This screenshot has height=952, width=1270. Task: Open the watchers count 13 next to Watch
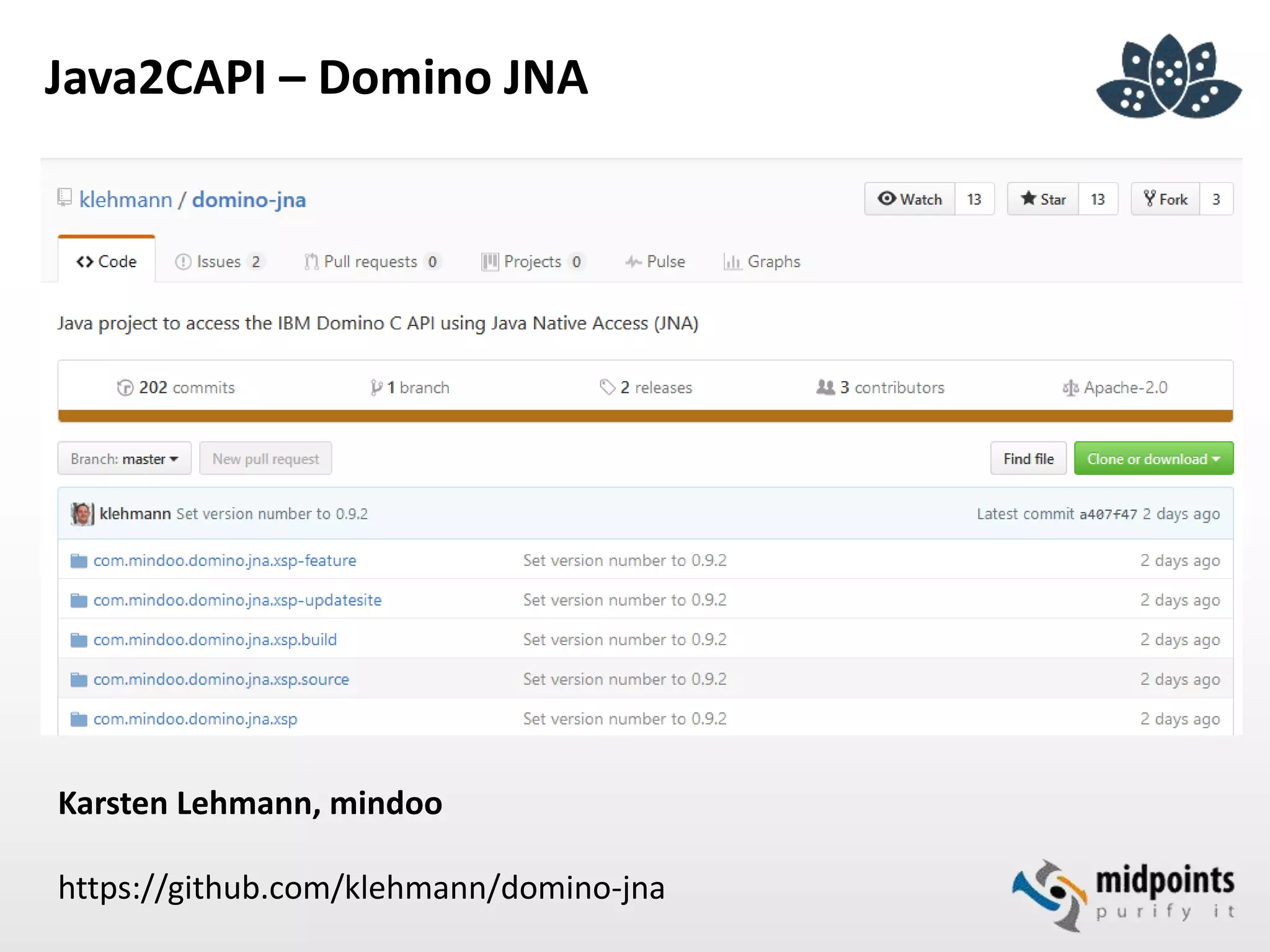974,199
